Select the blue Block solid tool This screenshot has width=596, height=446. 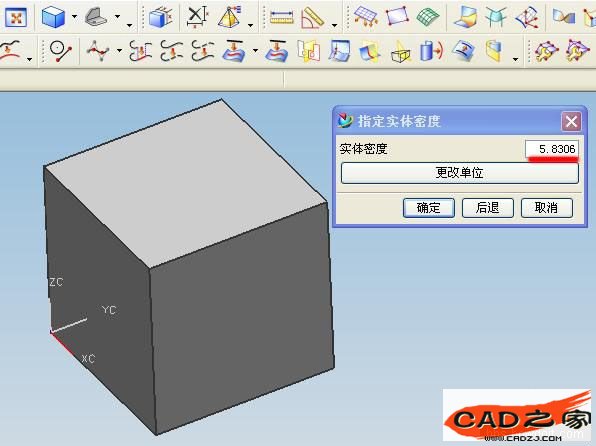point(53,17)
